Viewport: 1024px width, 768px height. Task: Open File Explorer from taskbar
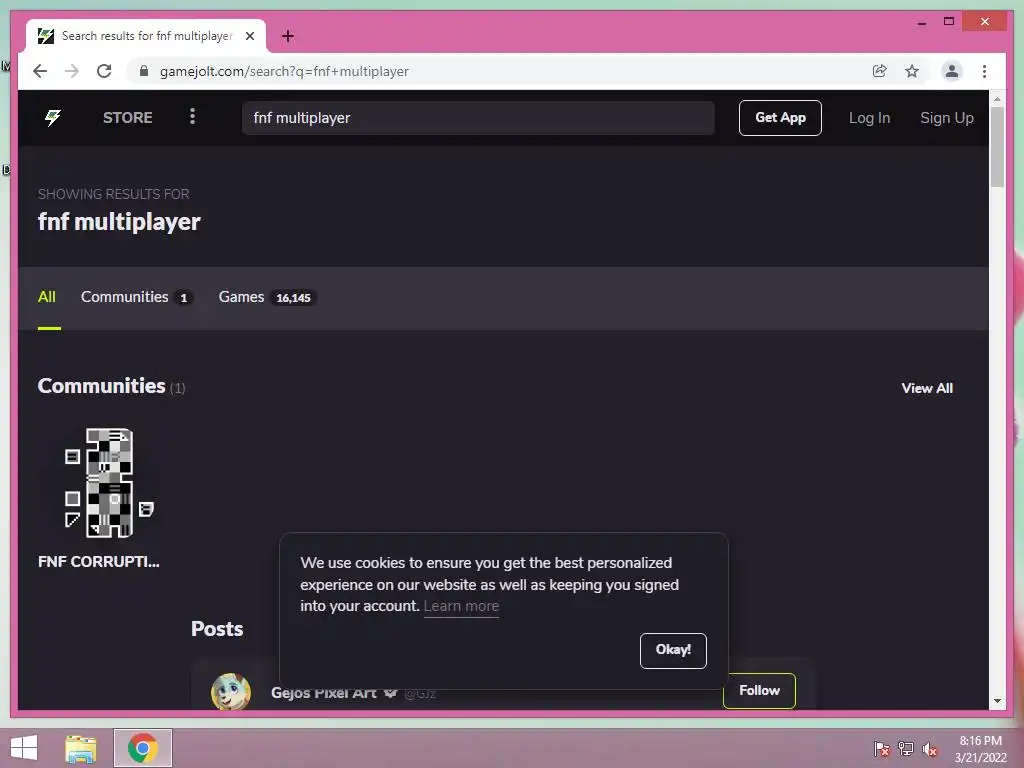coord(81,748)
